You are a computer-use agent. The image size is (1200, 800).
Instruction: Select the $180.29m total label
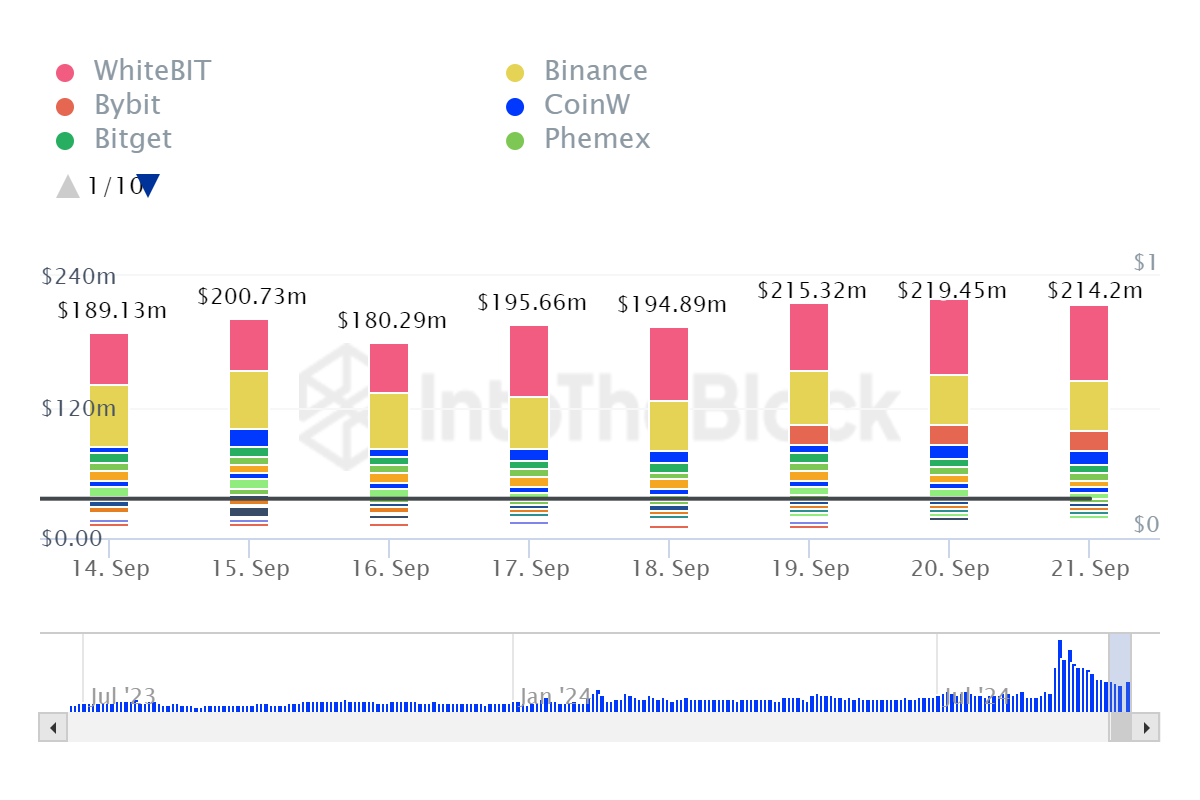coord(392,320)
